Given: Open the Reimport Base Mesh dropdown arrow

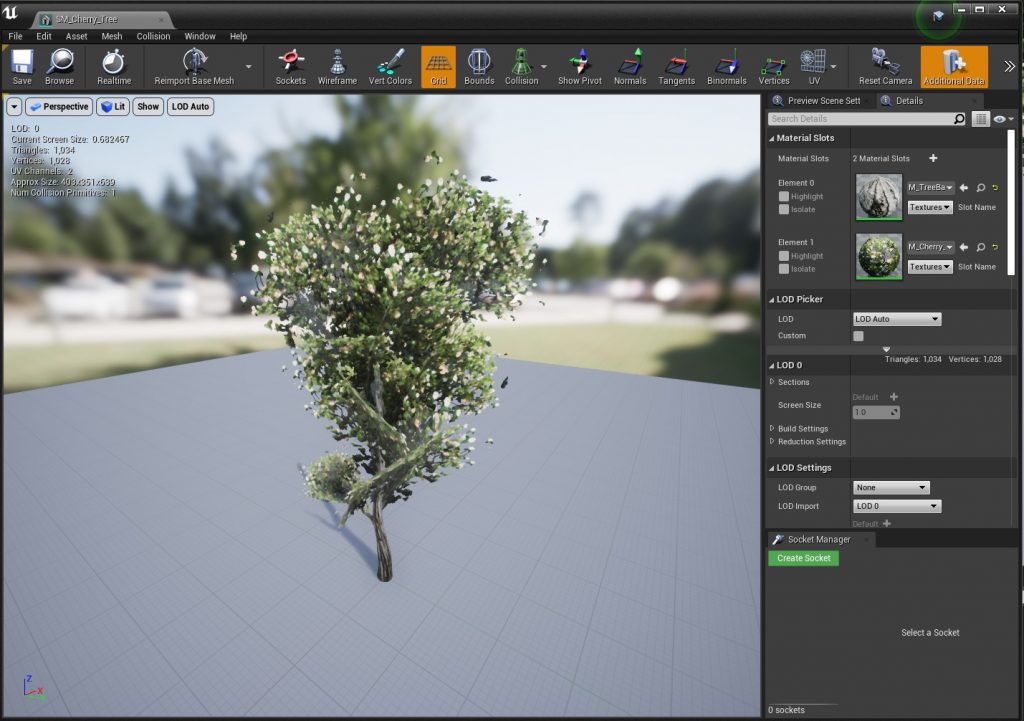Looking at the screenshot, I should pos(248,67).
